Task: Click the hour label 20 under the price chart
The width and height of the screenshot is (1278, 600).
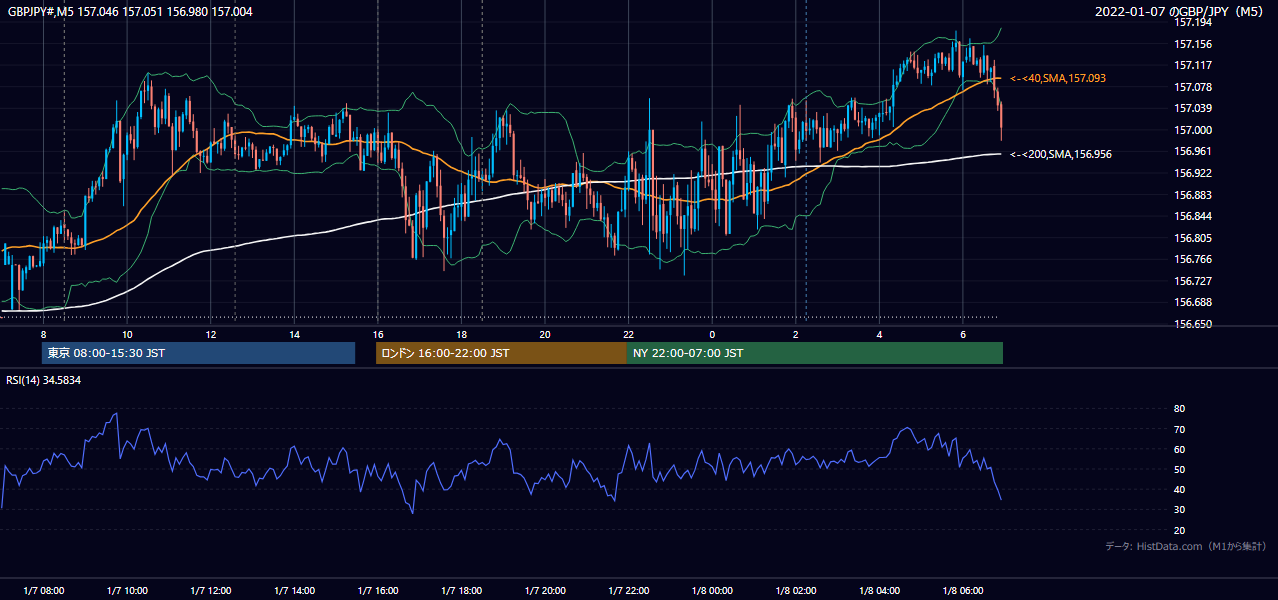Action: pos(545,334)
